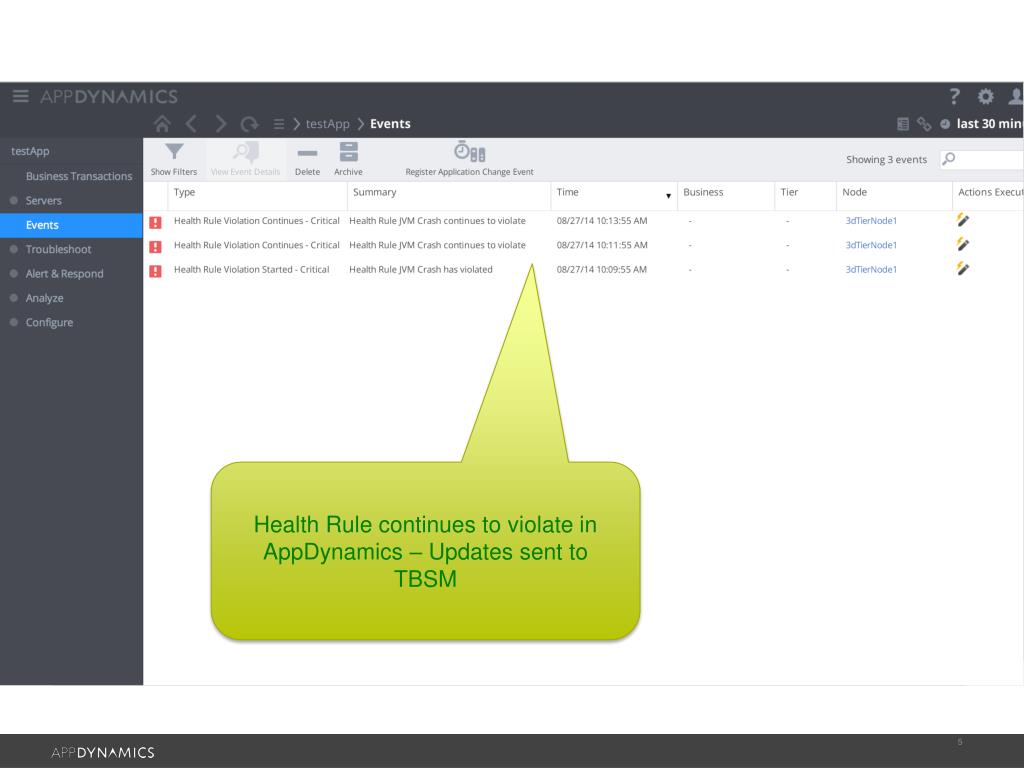Click the link chain icon near time range

pos(923,124)
